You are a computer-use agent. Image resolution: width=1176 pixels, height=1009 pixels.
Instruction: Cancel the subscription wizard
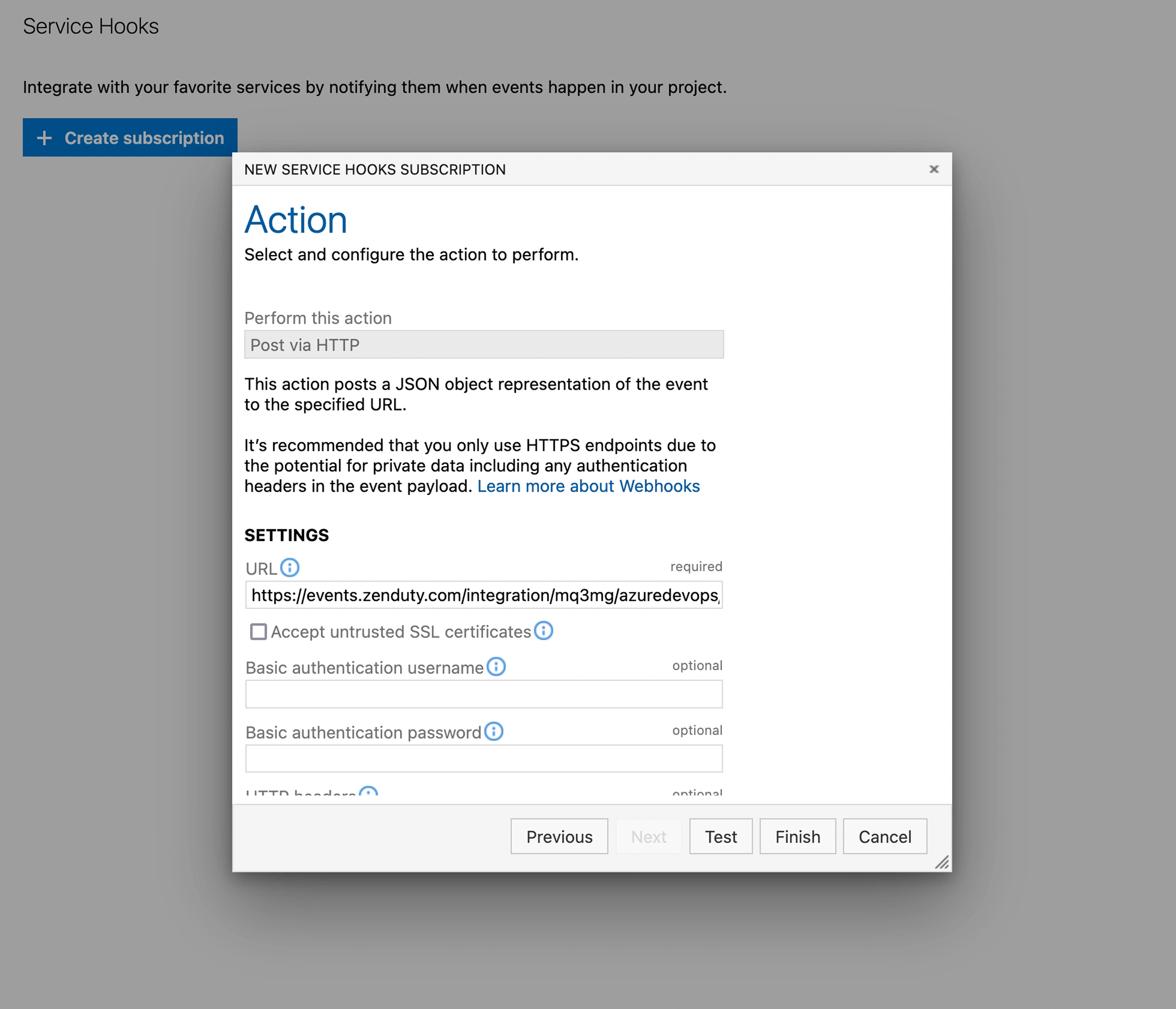884,836
